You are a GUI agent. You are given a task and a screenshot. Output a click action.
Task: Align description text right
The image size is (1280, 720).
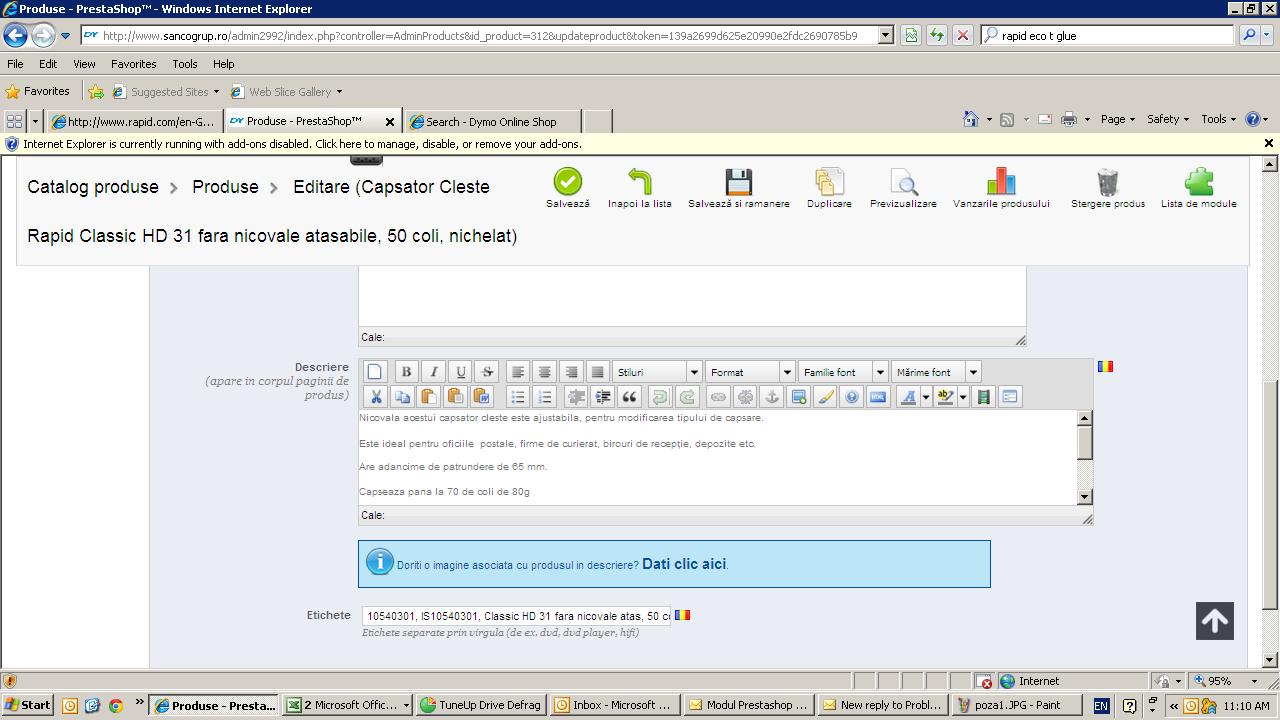571,372
